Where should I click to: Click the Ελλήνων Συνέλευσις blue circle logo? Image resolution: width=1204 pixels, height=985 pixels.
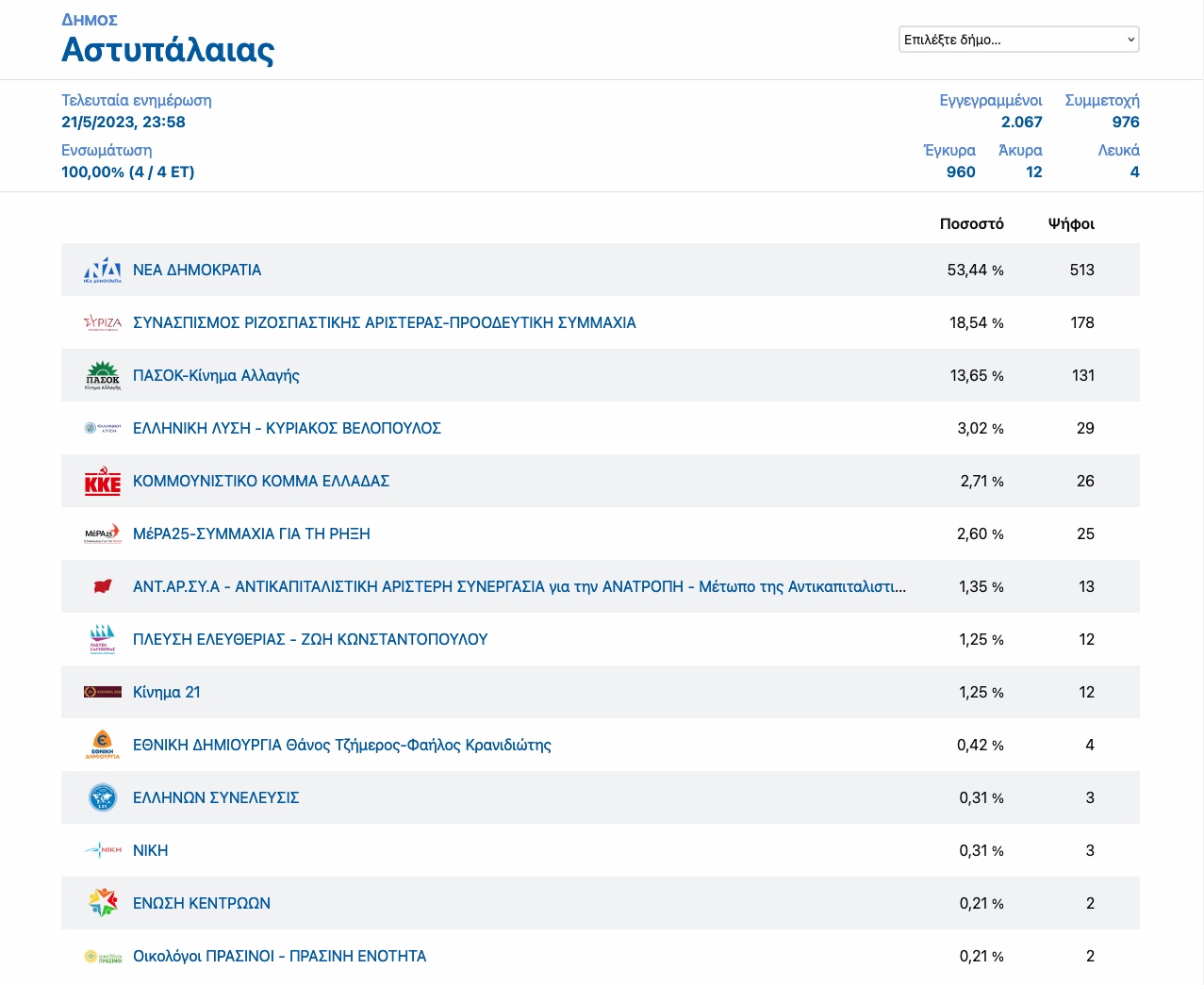tap(103, 797)
